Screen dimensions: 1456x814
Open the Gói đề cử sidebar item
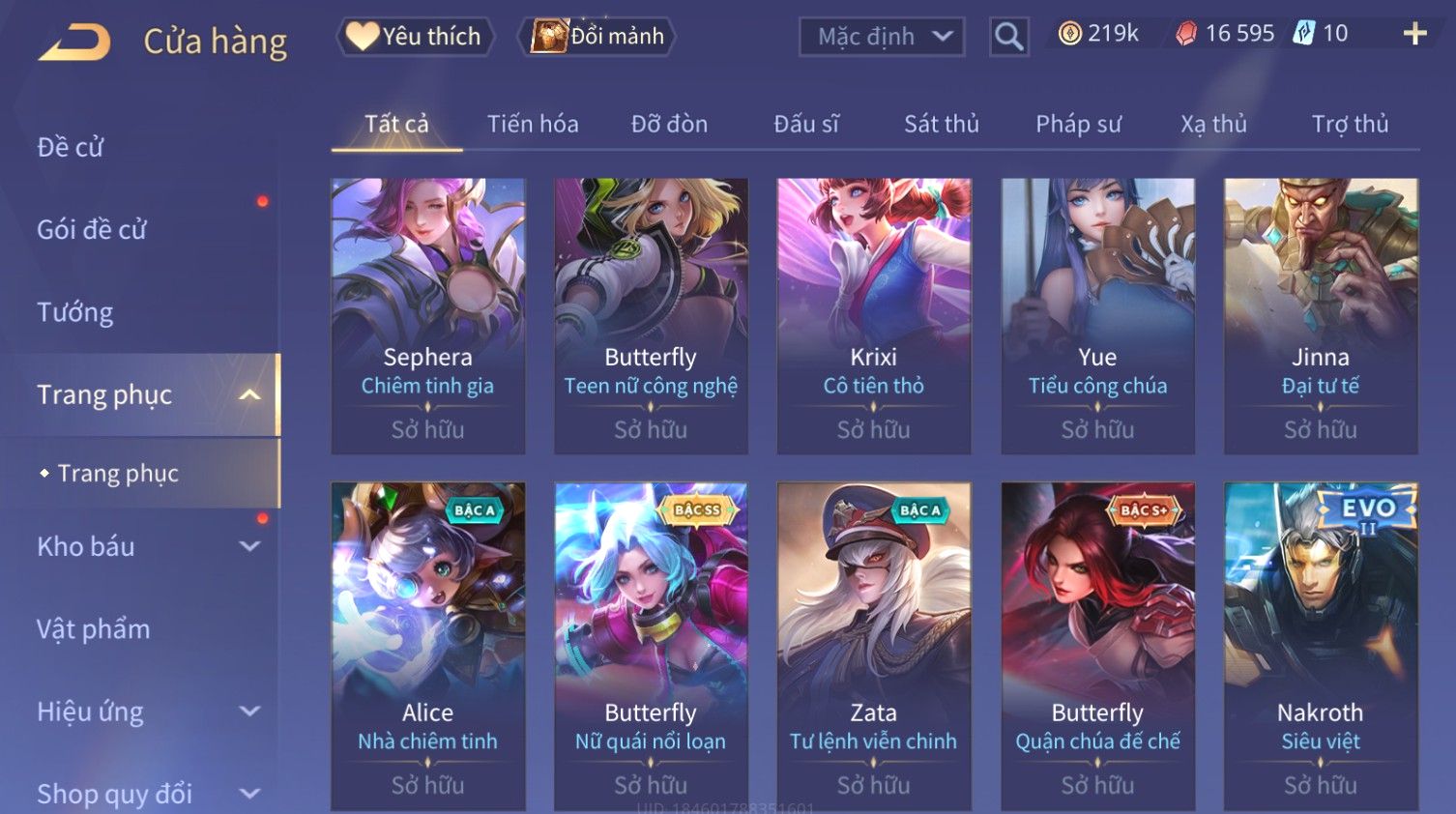pyautogui.click(x=92, y=230)
